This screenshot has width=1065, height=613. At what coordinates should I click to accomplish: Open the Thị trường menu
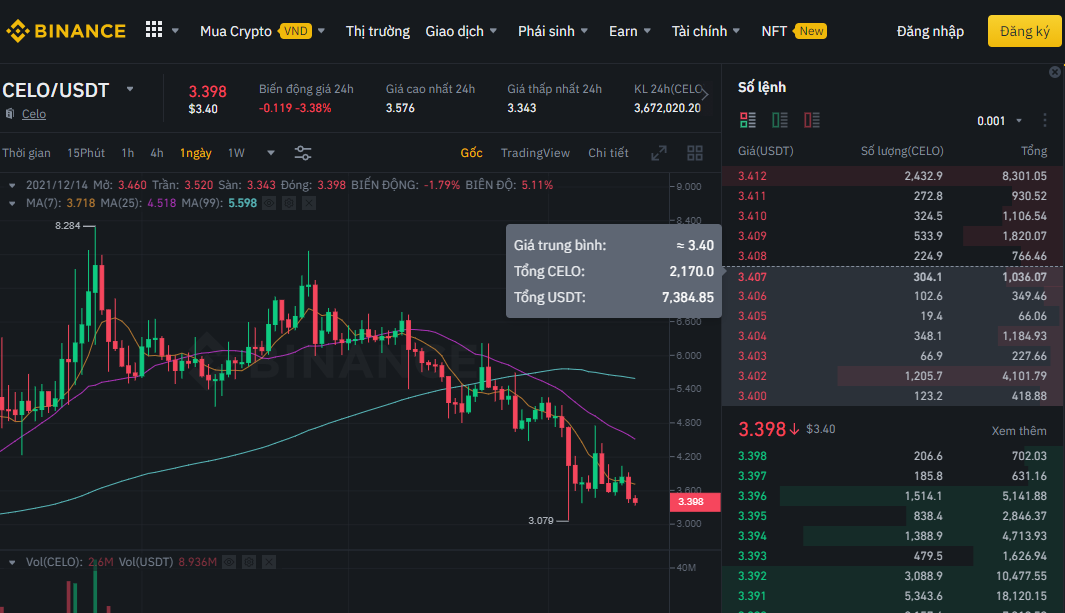(377, 31)
